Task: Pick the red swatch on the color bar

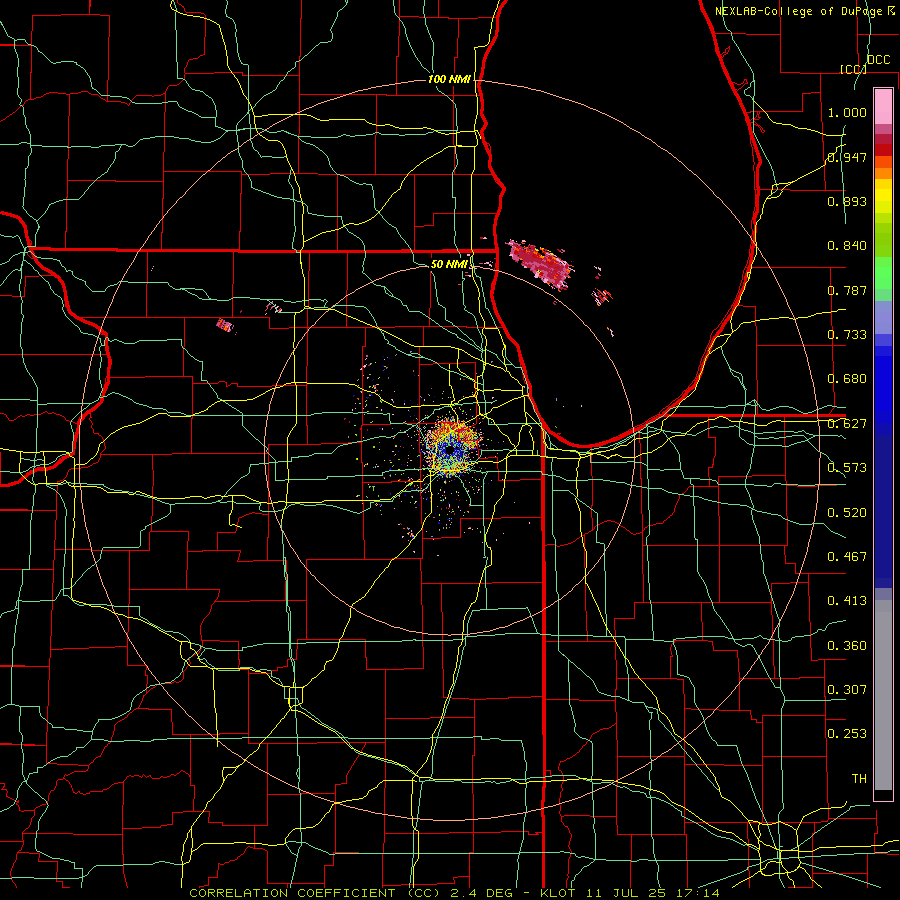Action: (x=883, y=150)
